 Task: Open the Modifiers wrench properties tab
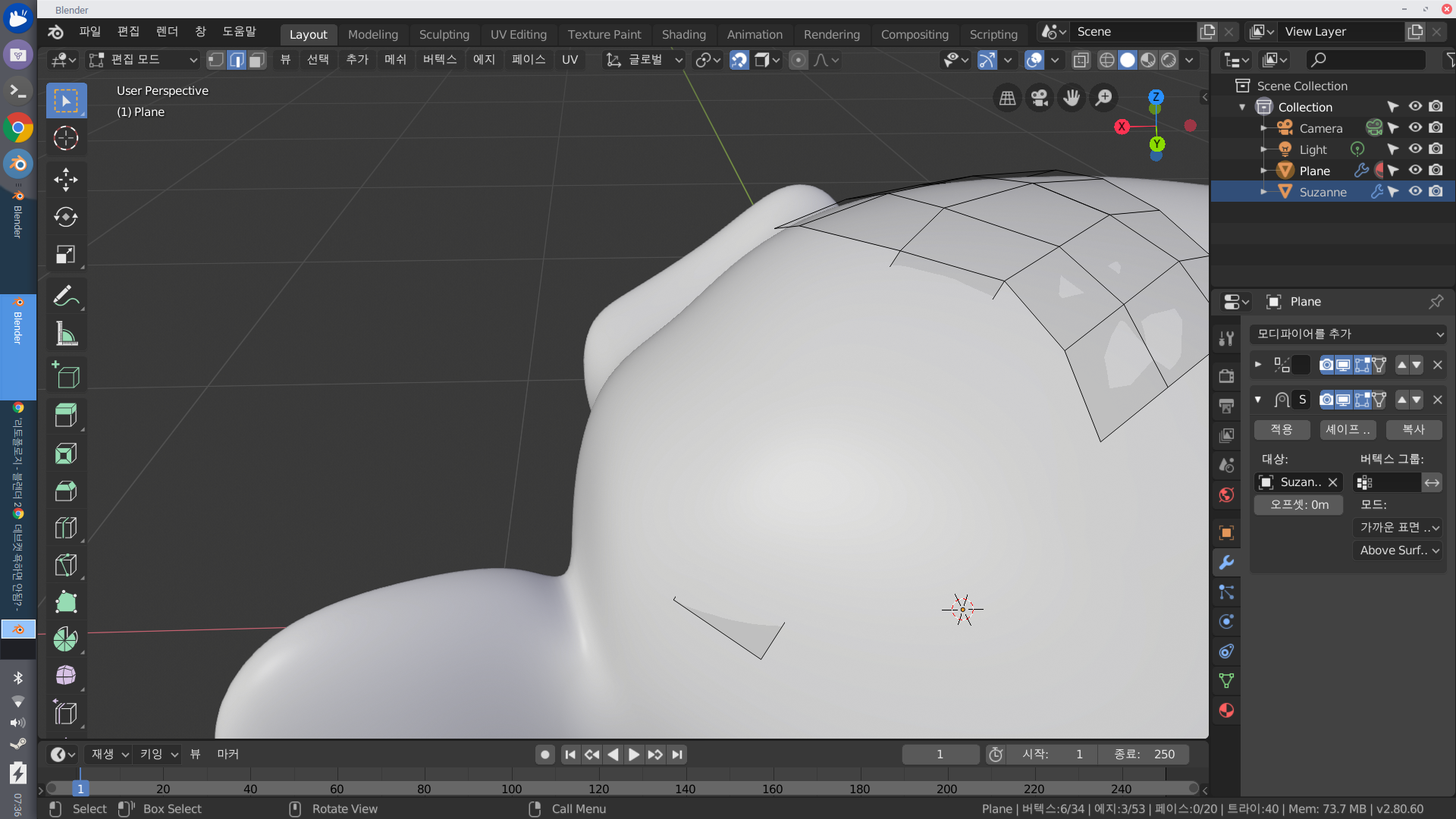[1226, 563]
